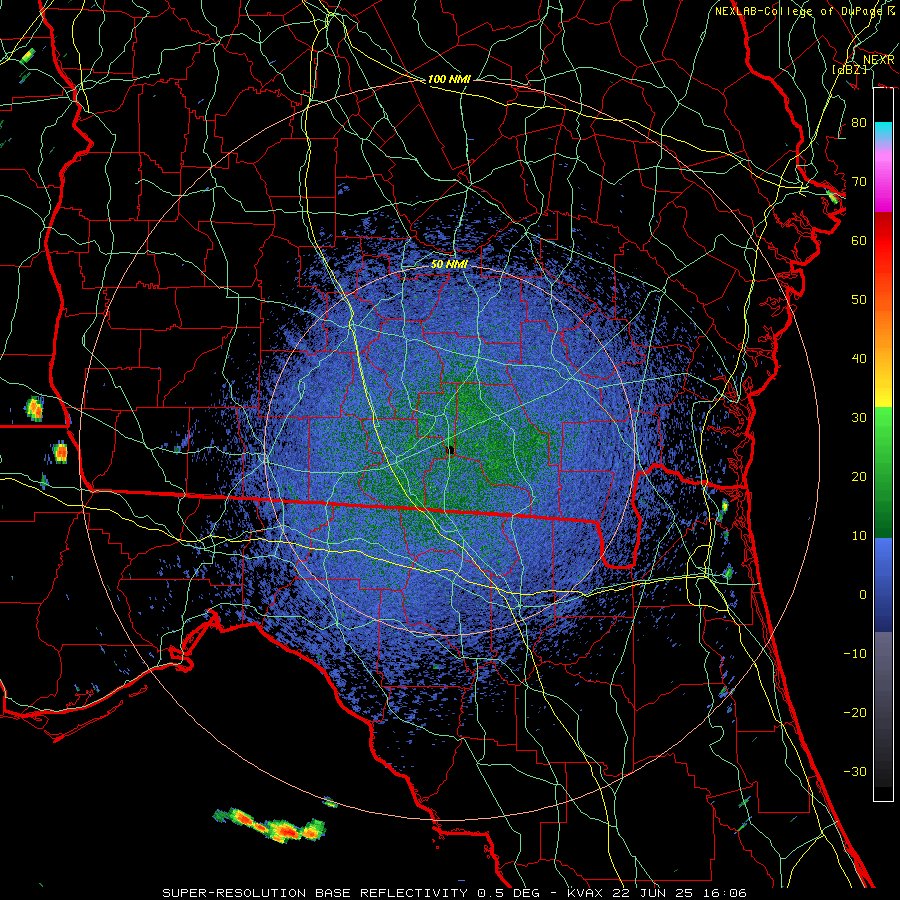
Task: Click the 20 value on the dBZ scale
Action: click(x=859, y=476)
